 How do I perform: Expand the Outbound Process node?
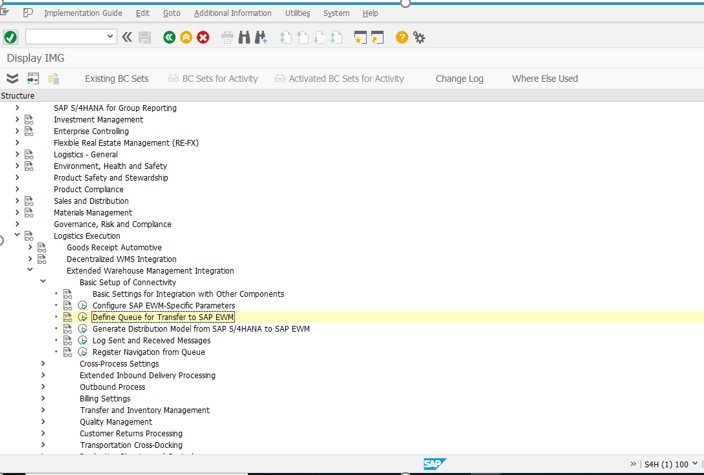(x=43, y=387)
